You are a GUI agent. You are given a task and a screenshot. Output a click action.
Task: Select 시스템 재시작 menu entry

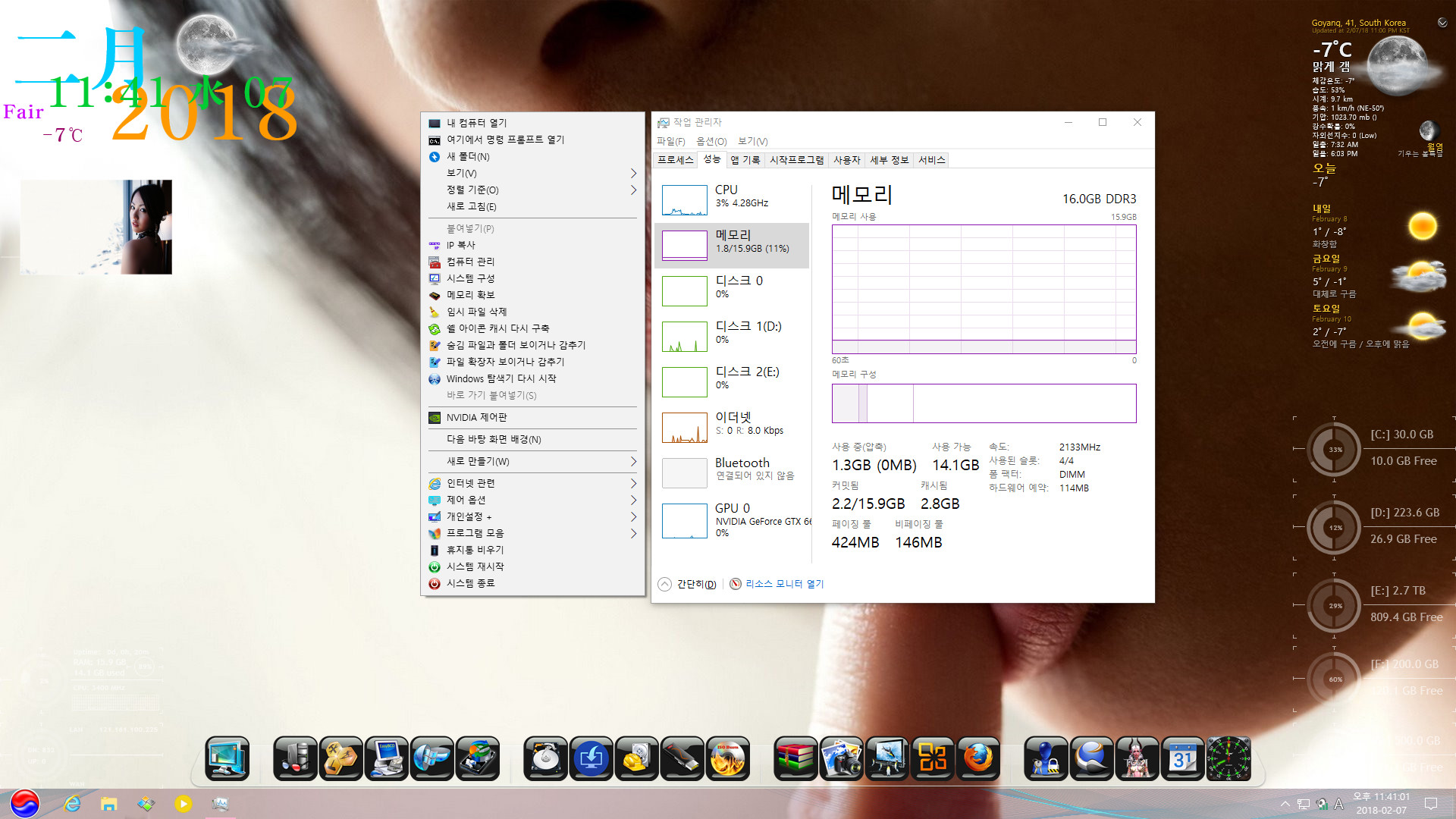coord(532,567)
